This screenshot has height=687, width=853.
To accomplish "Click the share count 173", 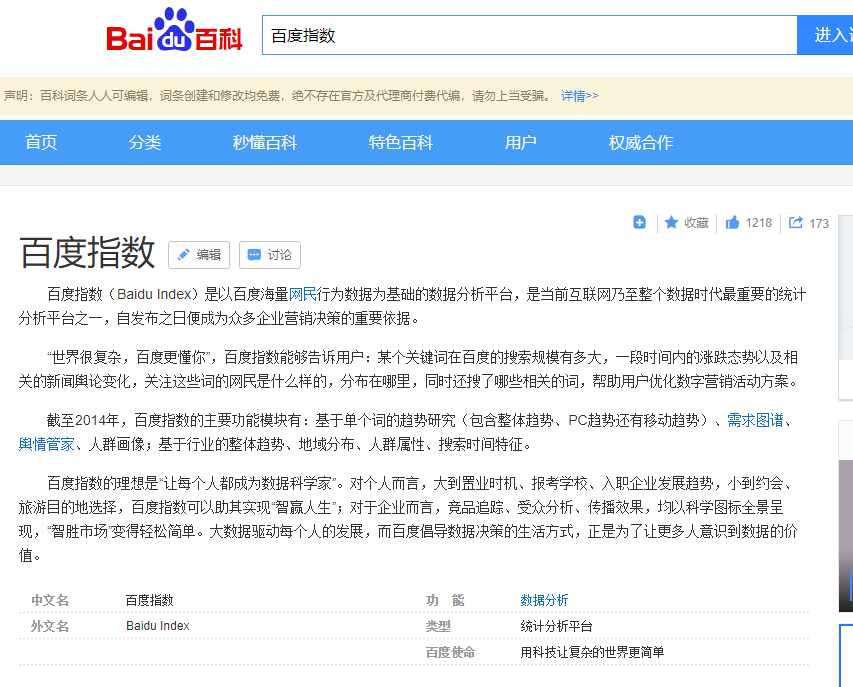I will tap(819, 224).
